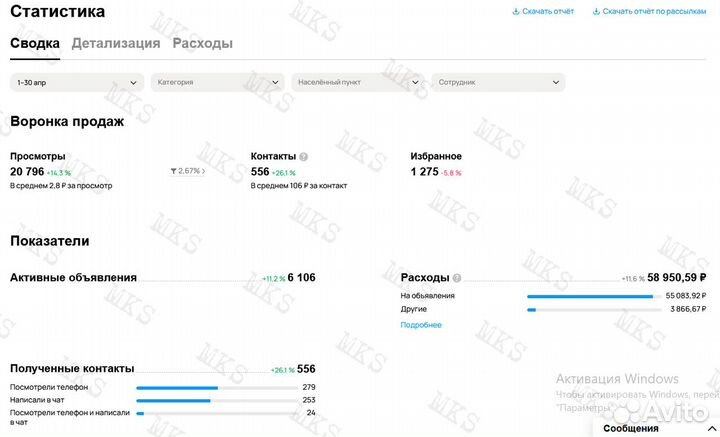The height and width of the screenshot is (437, 720).
Task: Open the Населённый пункт filter dropdown
Action: point(357,82)
